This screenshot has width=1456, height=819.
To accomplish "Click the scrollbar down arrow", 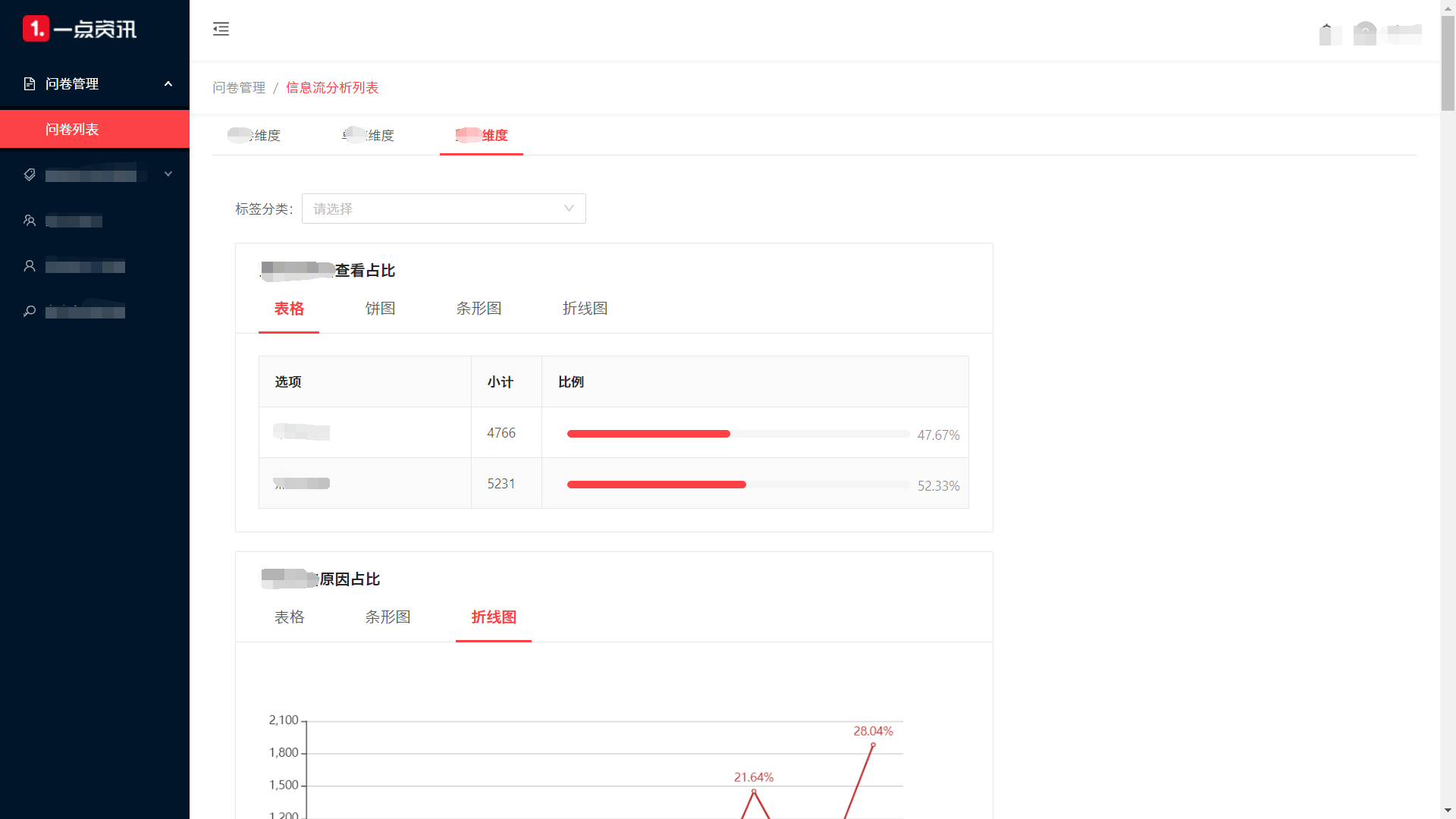I will click(x=1448, y=811).
